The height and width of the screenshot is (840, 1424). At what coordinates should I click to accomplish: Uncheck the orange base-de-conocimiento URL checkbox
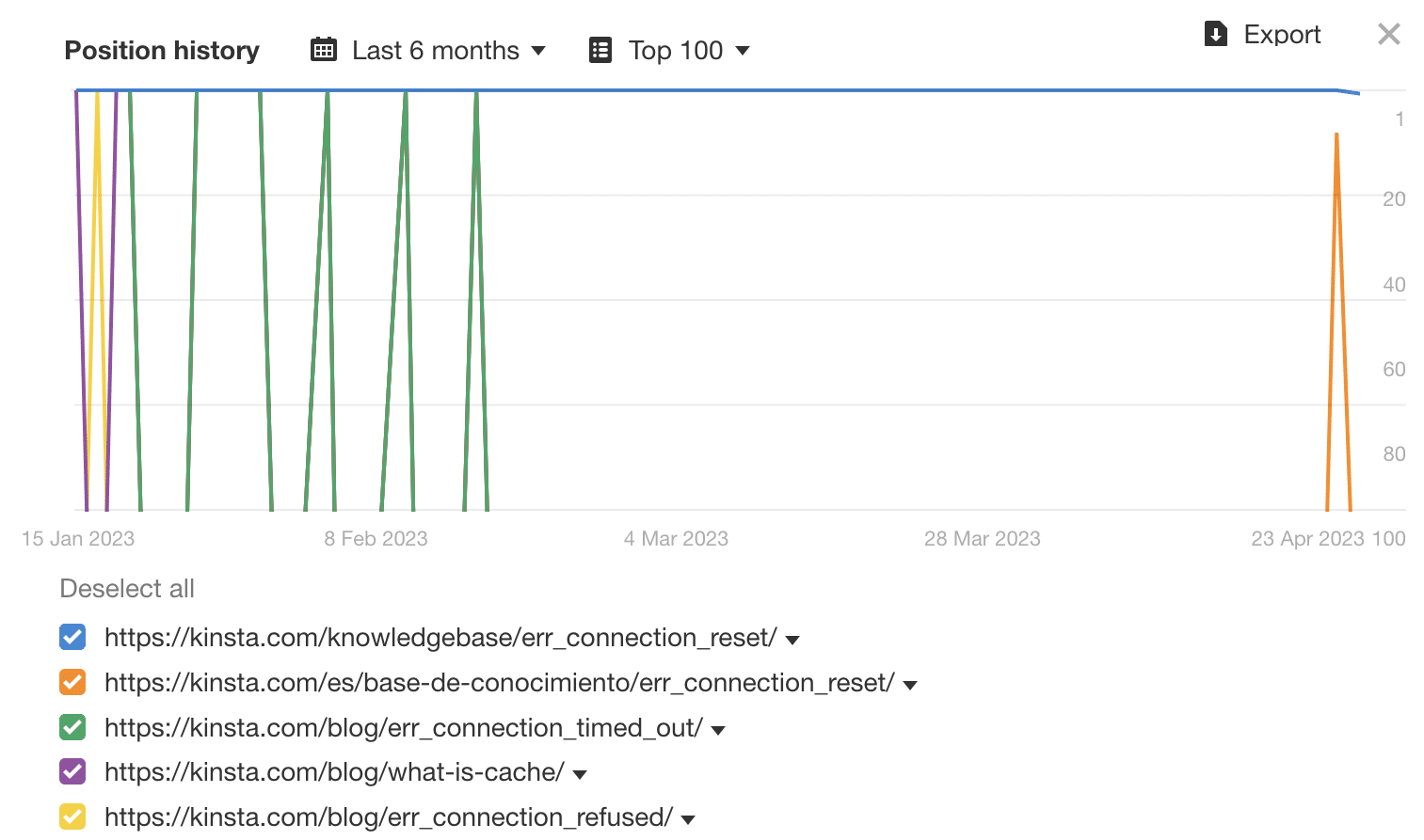(x=72, y=682)
